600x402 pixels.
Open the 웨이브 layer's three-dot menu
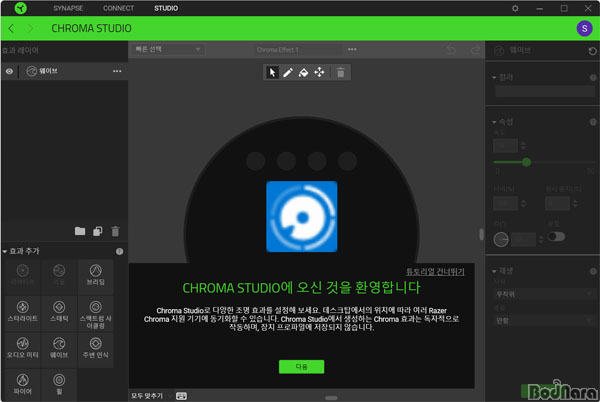(117, 71)
